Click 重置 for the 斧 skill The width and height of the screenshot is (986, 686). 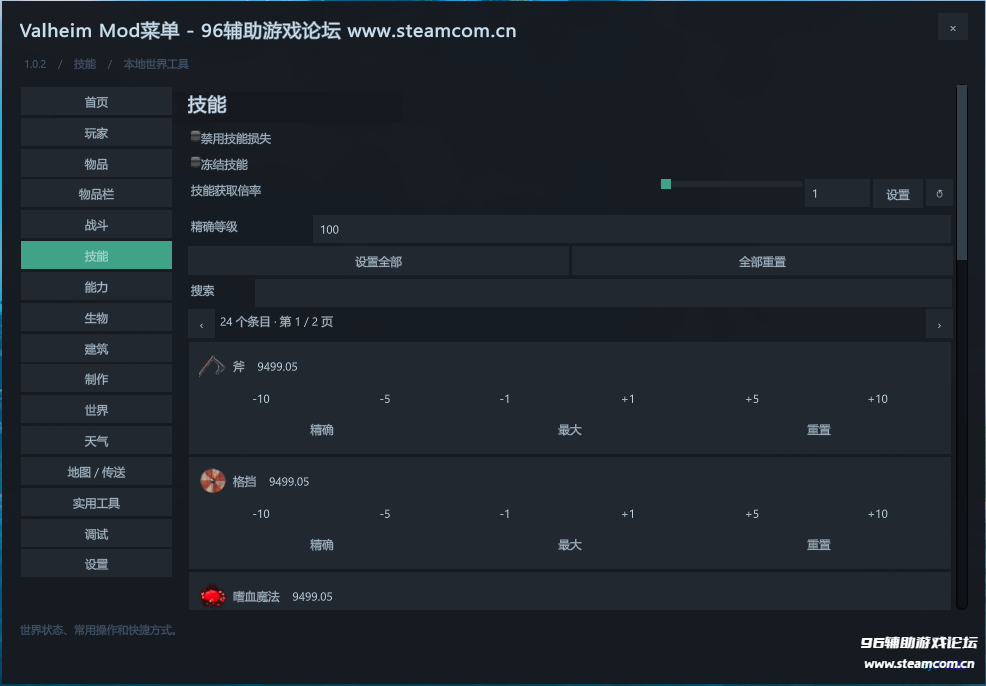click(x=819, y=429)
